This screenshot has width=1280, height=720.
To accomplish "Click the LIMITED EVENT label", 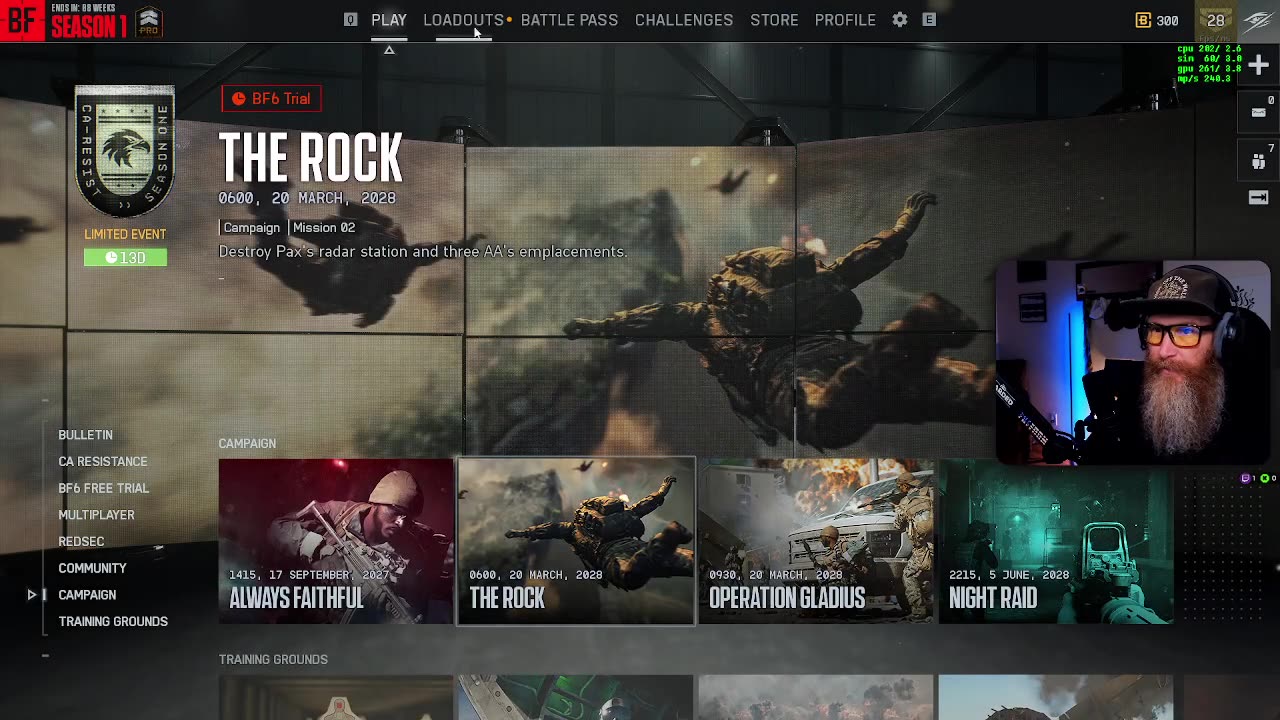I will coord(125,234).
